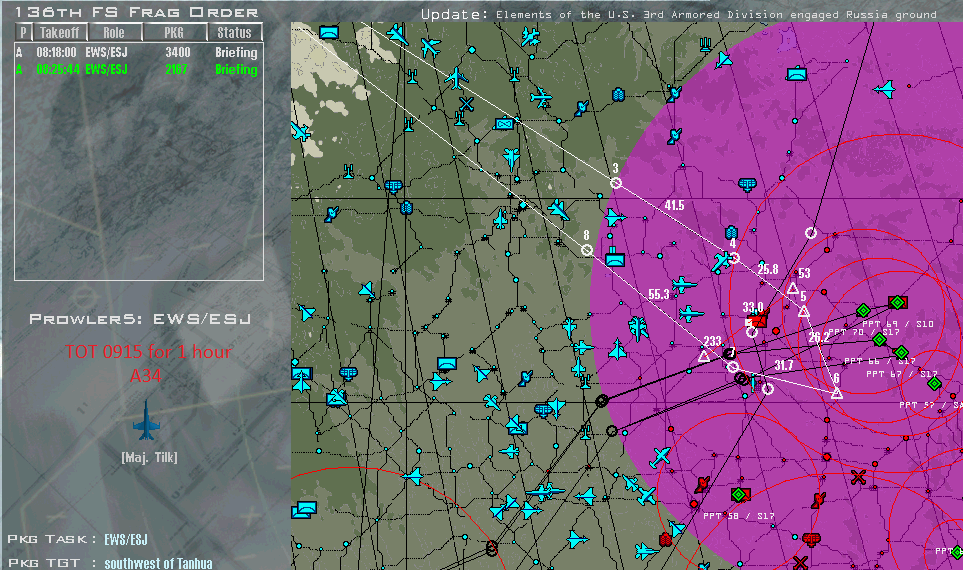Click the green diamond left of PPT 58 red square

(x=739, y=494)
